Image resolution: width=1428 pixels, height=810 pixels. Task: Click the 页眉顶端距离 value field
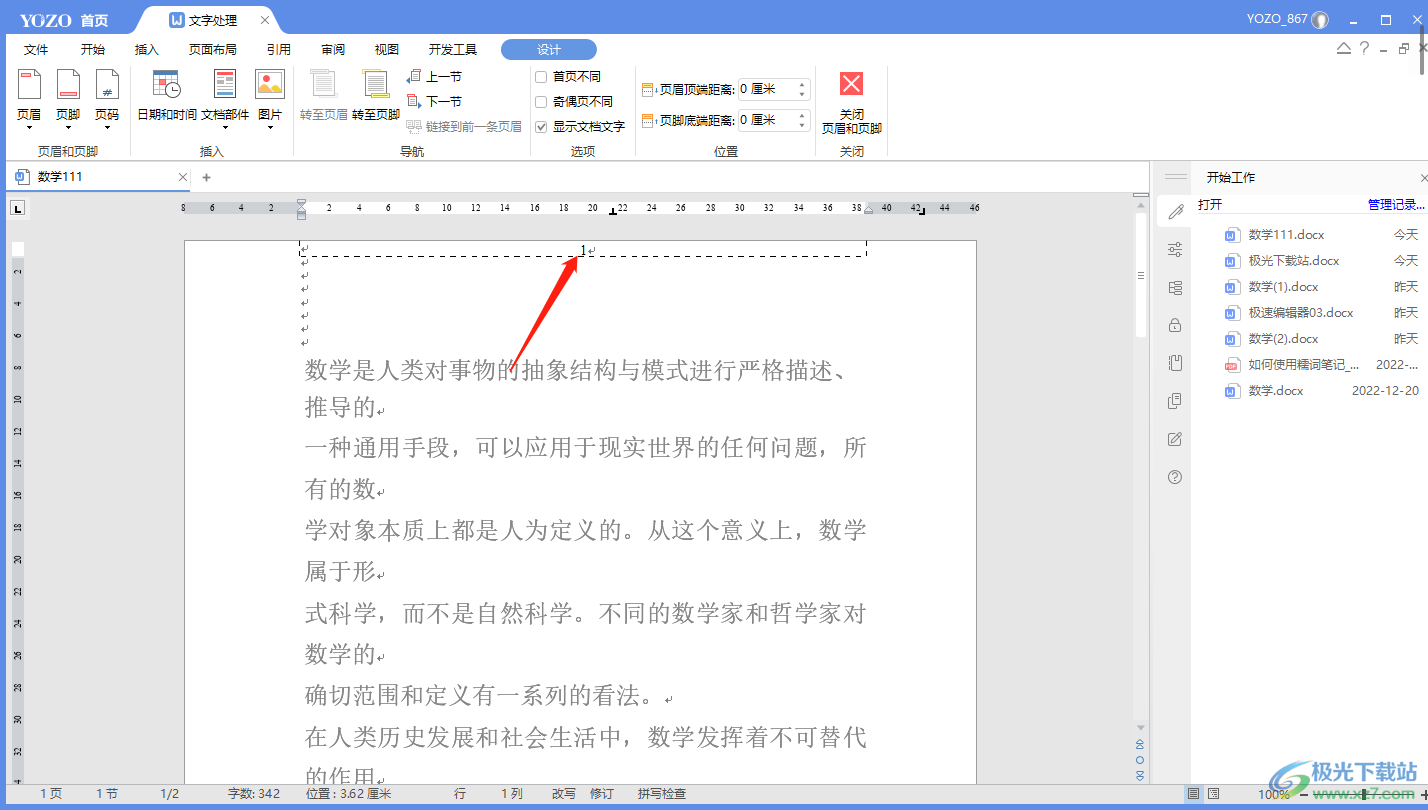click(767, 89)
